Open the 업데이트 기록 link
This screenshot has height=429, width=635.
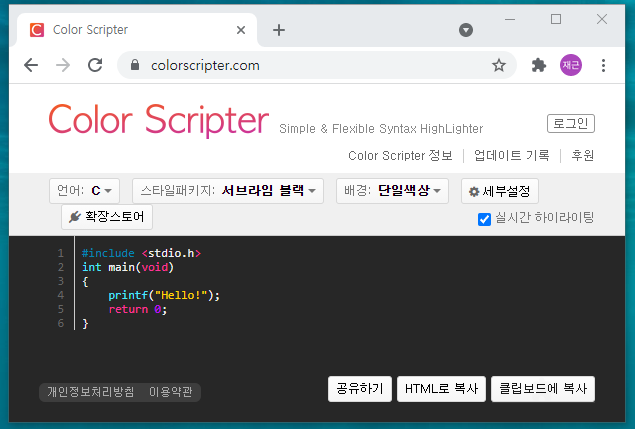511,155
